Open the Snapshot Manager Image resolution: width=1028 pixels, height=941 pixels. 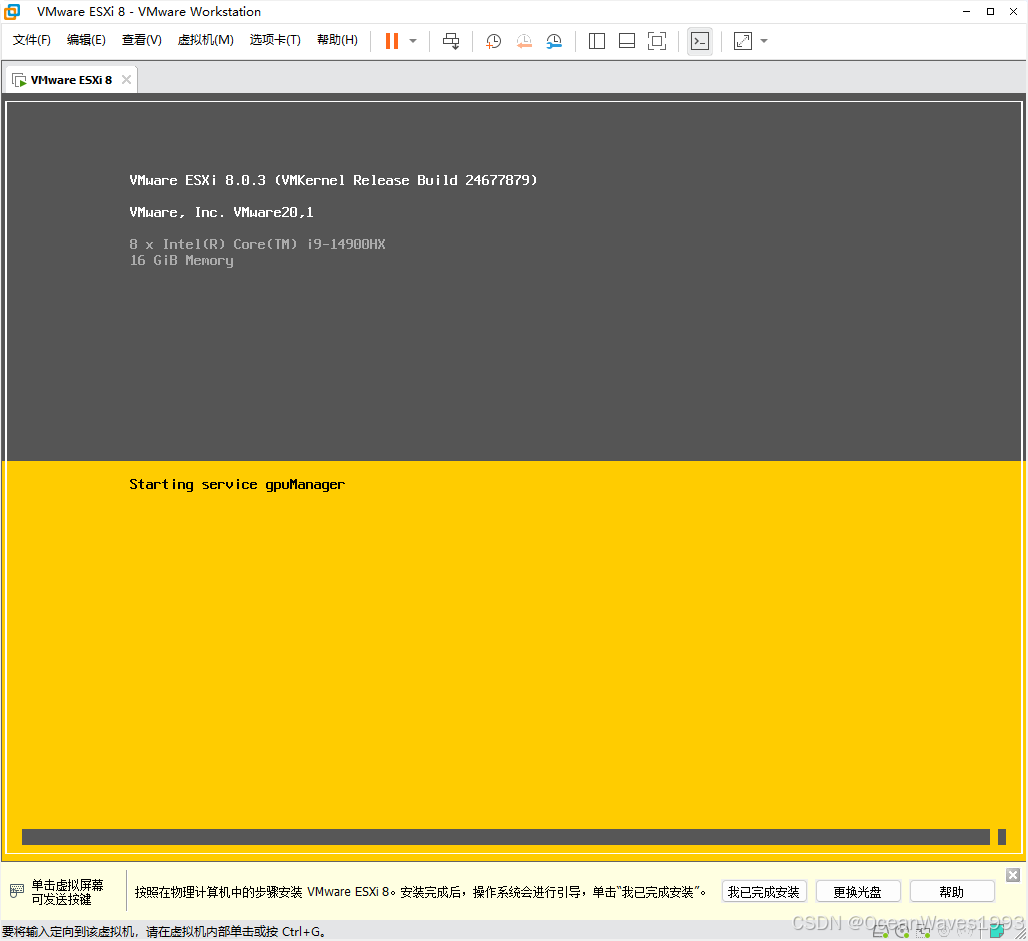[554, 41]
